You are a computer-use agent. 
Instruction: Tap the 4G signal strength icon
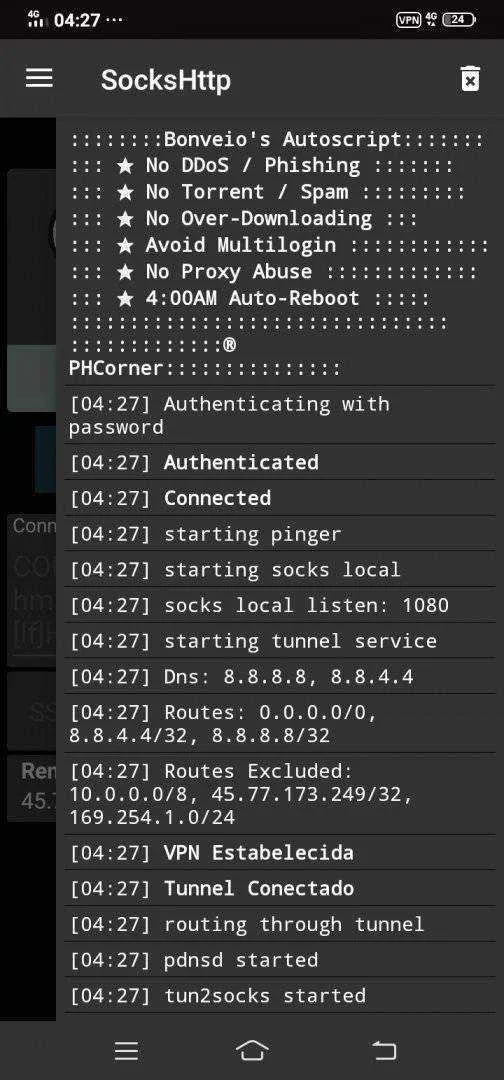click(35, 19)
